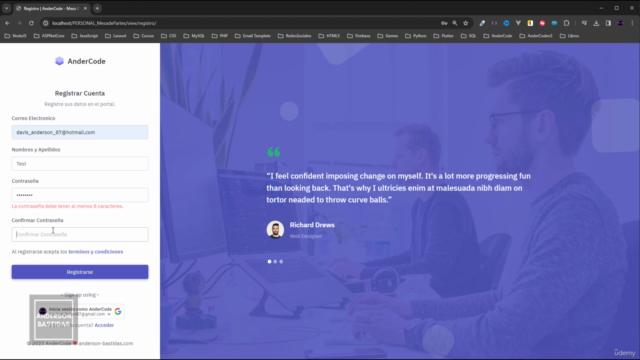Click the Richard Drews name text

click(x=312, y=225)
